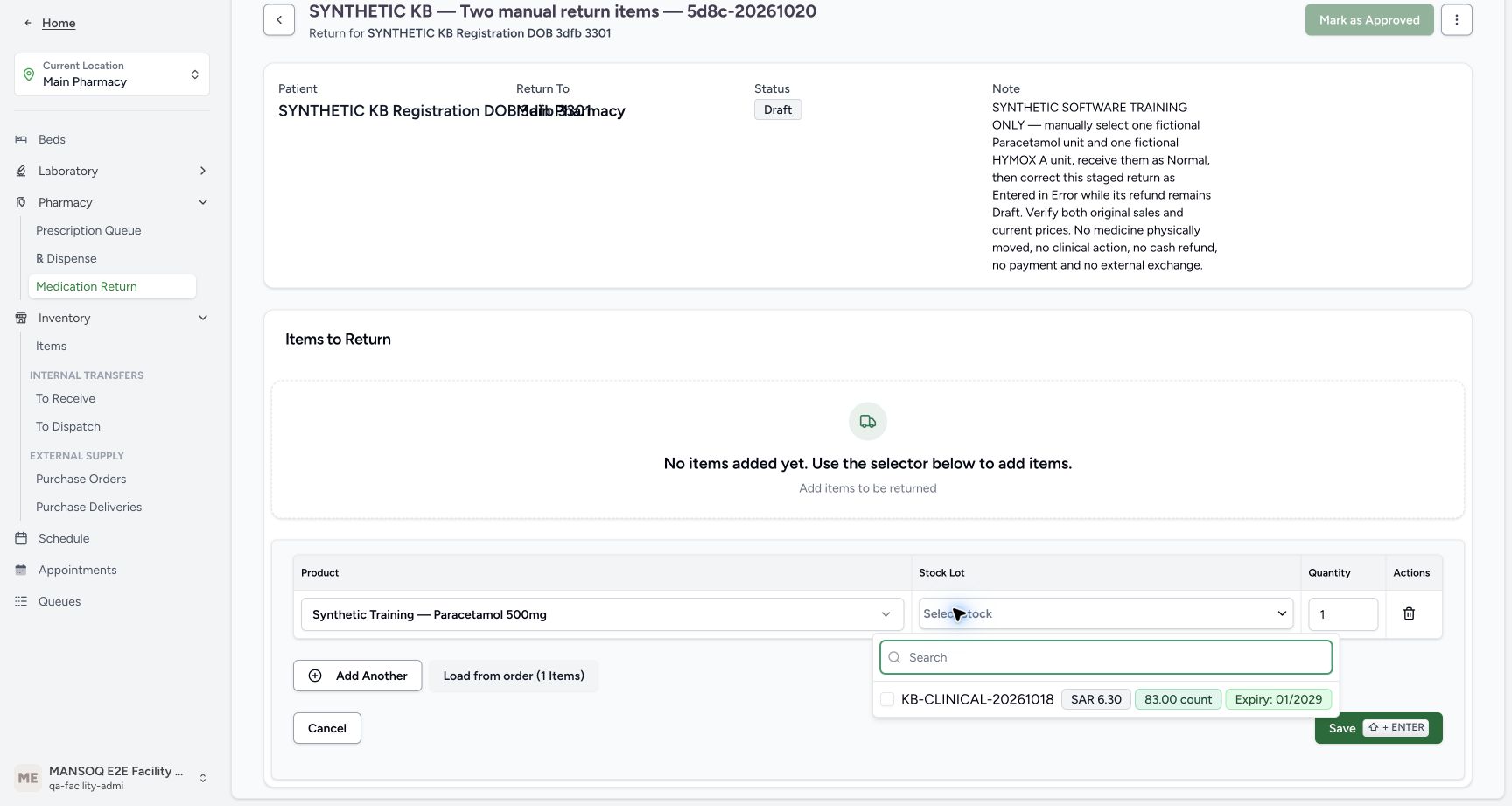Click Load from order (1 Items)
The height and width of the screenshot is (806, 1512).
click(x=514, y=676)
